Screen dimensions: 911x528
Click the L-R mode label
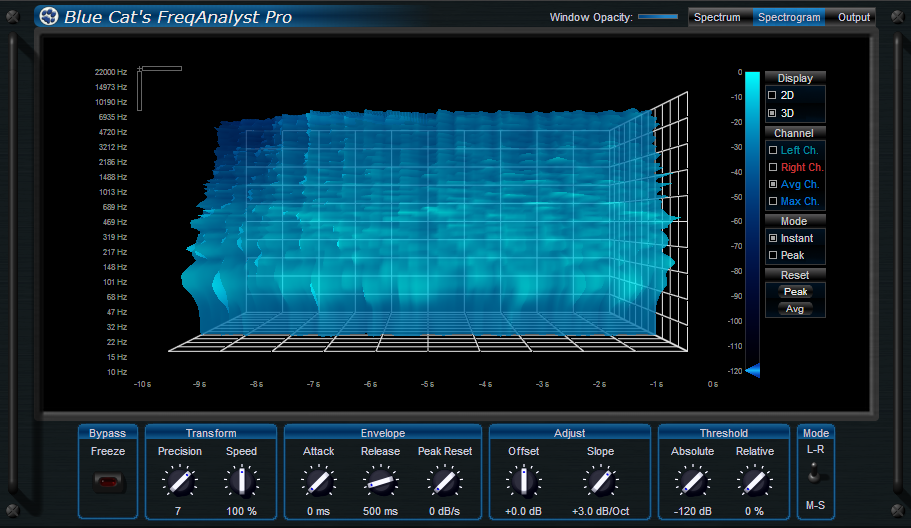815,450
